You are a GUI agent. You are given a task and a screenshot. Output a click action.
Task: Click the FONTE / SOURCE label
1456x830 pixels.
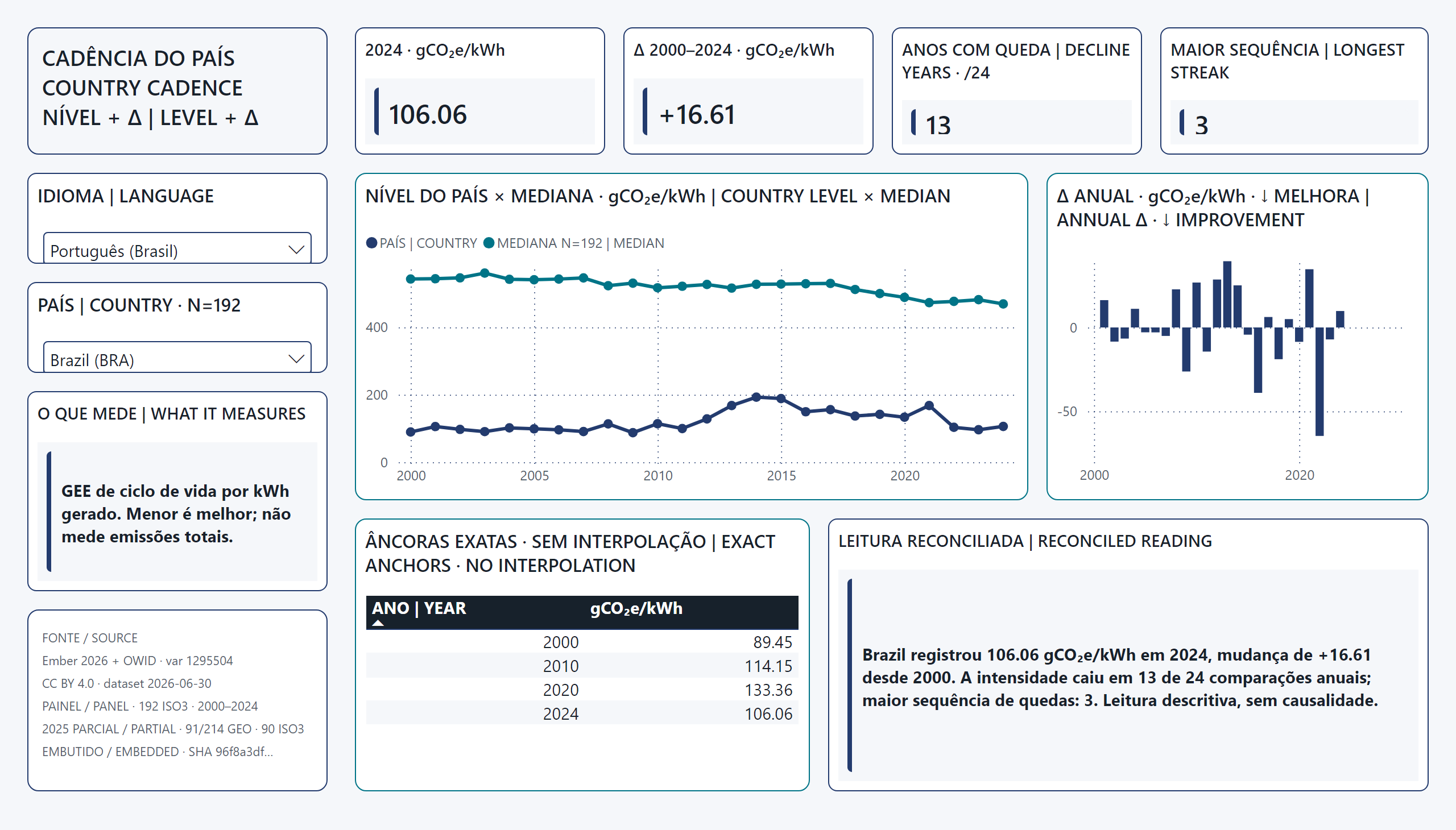tap(90, 638)
